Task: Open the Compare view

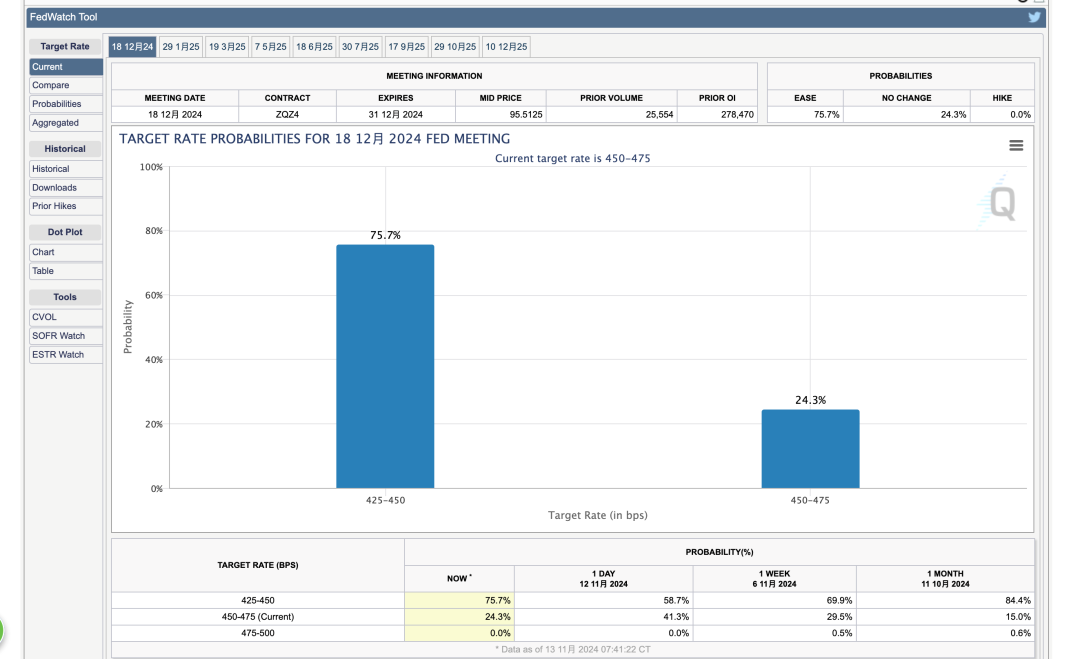Action: coord(66,85)
